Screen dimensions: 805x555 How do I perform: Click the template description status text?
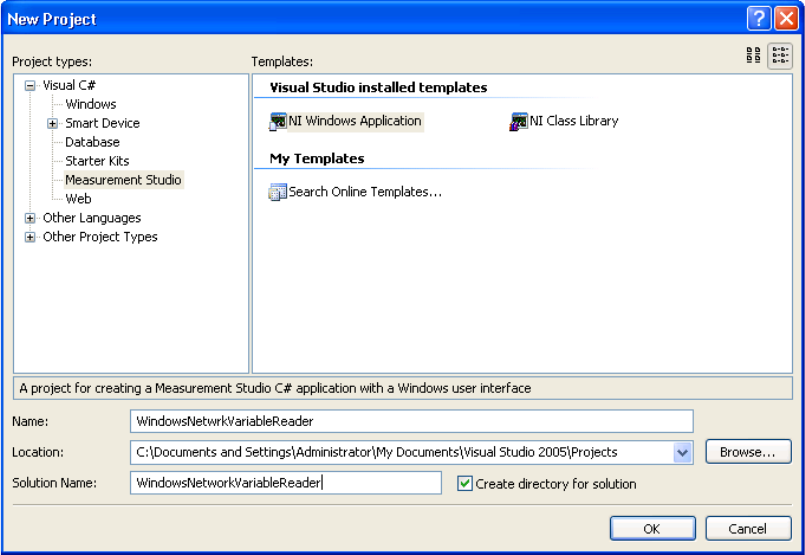[x=275, y=388]
